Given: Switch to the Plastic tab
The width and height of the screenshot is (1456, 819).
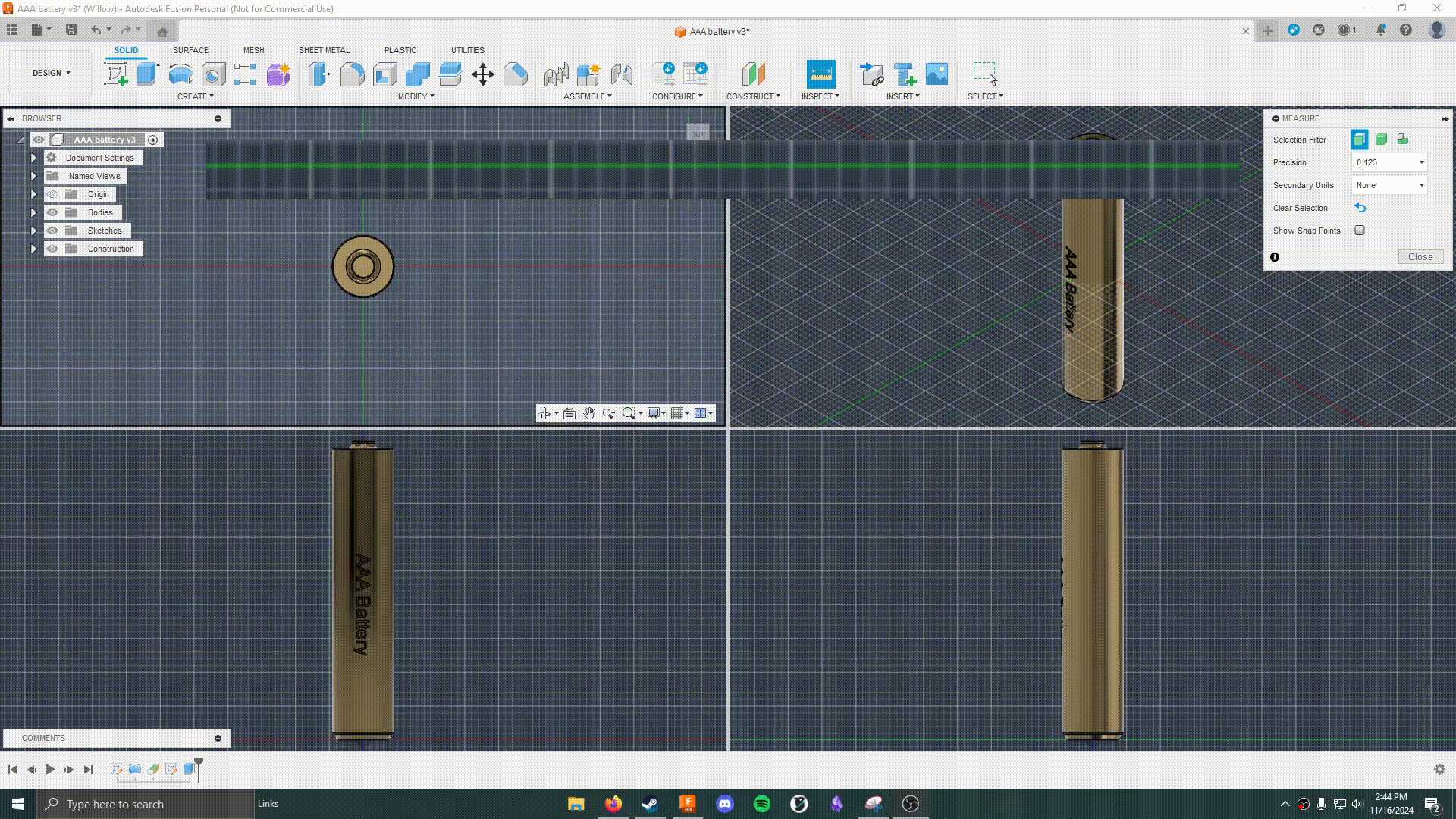Looking at the screenshot, I should 400,50.
